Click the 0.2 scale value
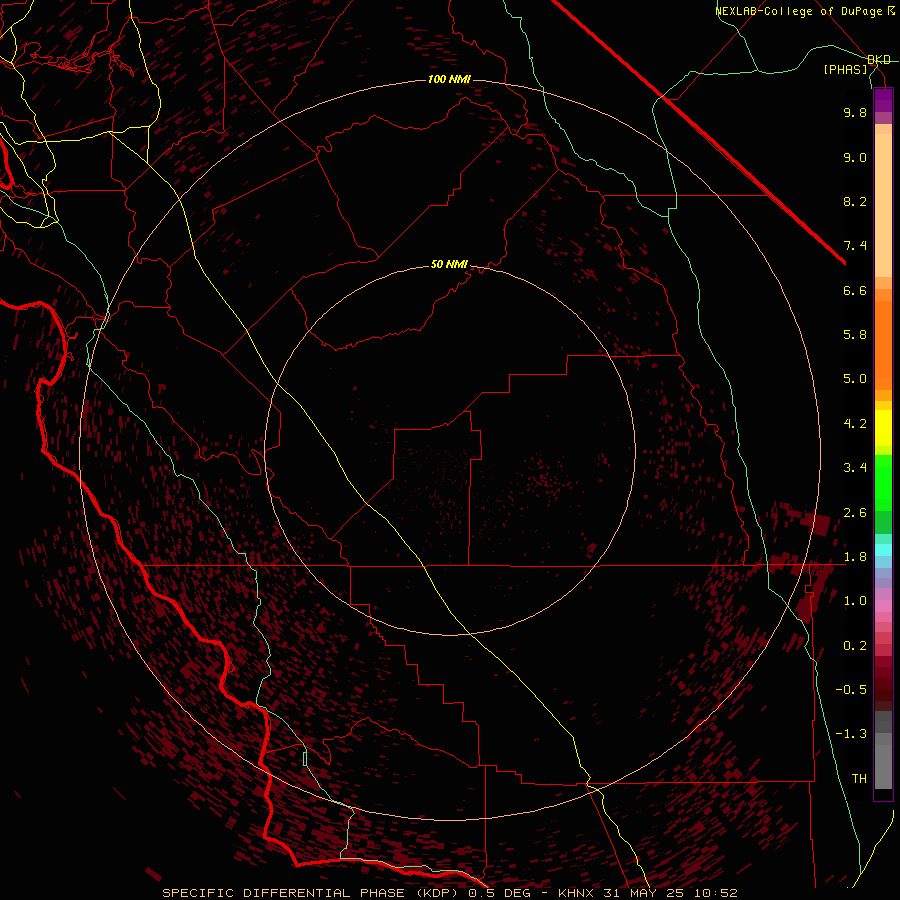The width and height of the screenshot is (900, 900). tap(855, 646)
